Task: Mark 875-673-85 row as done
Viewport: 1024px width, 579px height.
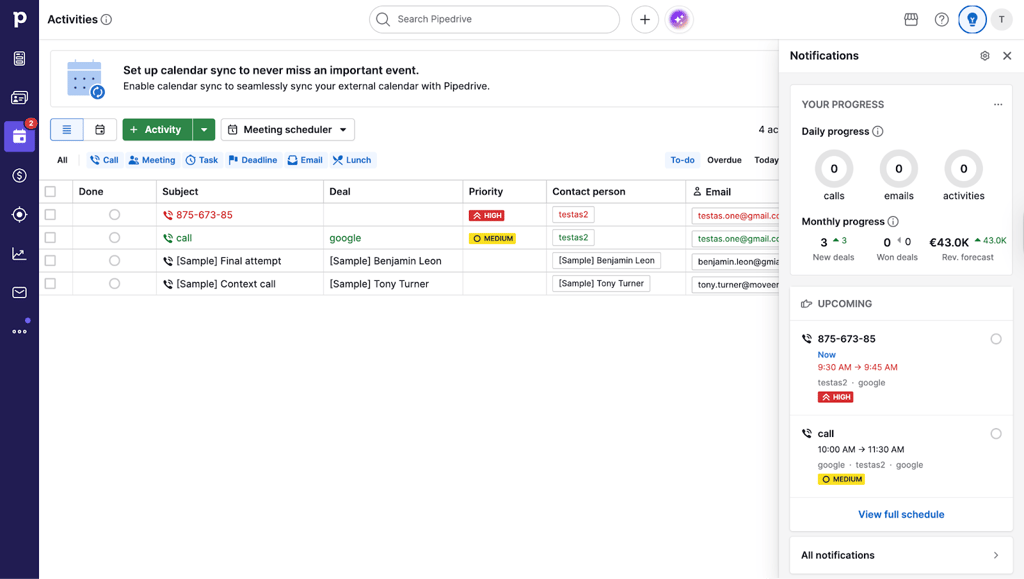Action: pos(114,214)
